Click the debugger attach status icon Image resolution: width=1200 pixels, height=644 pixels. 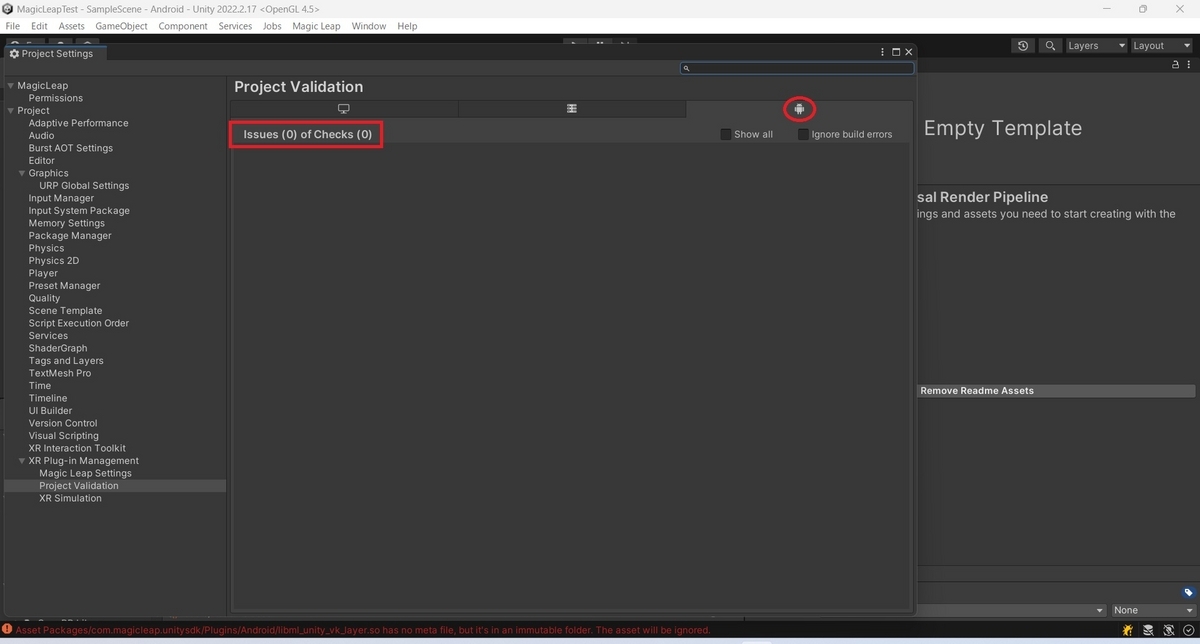pyautogui.click(x=1129, y=630)
